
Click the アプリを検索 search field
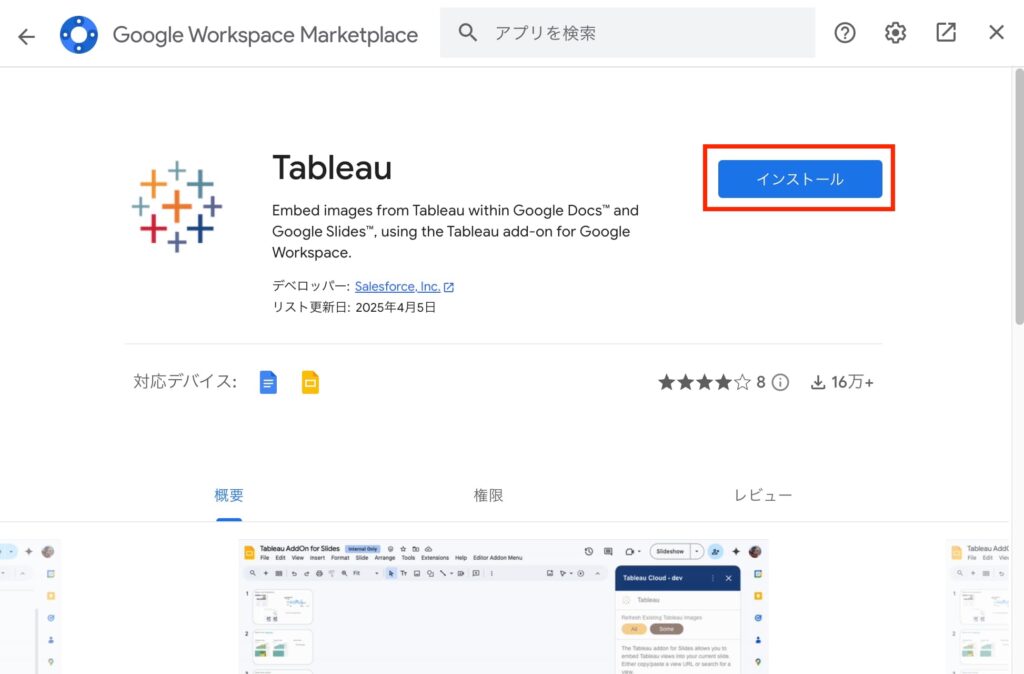(640, 33)
